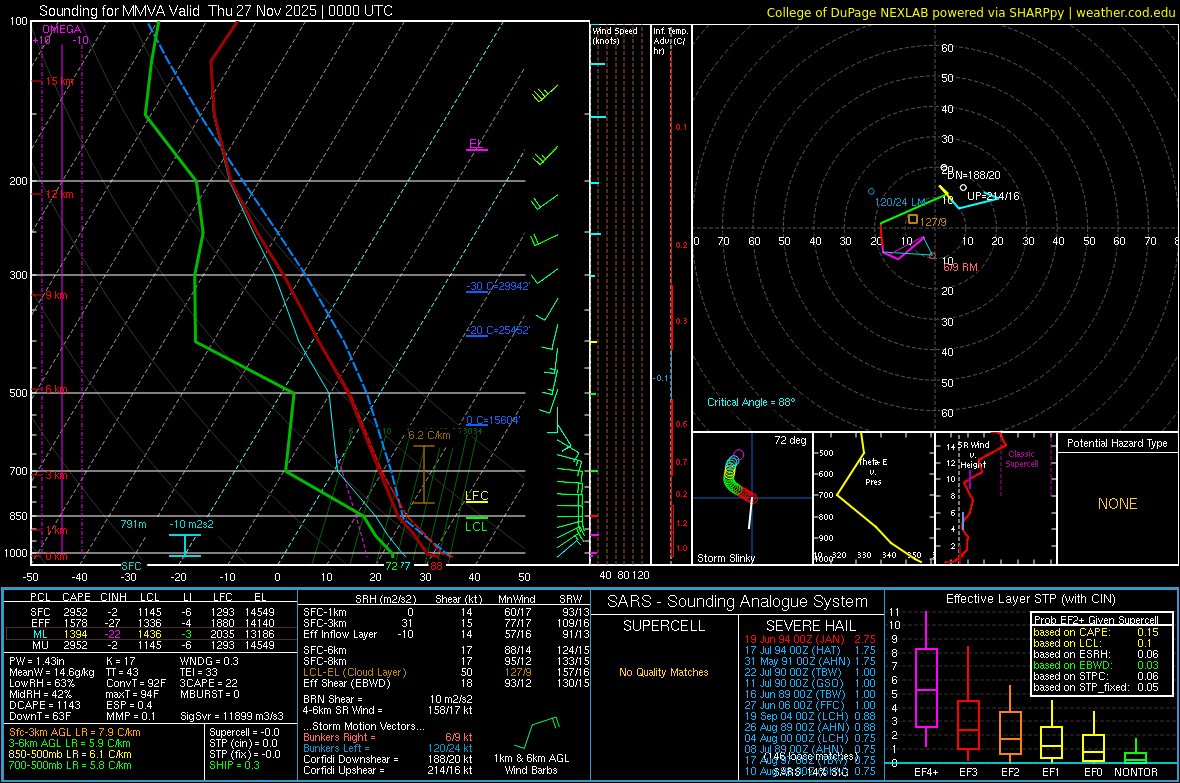Click the '72 deg' slinky tilt value
Screen dimensions: 1180x783
pyautogui.click(x=790, y=440)
